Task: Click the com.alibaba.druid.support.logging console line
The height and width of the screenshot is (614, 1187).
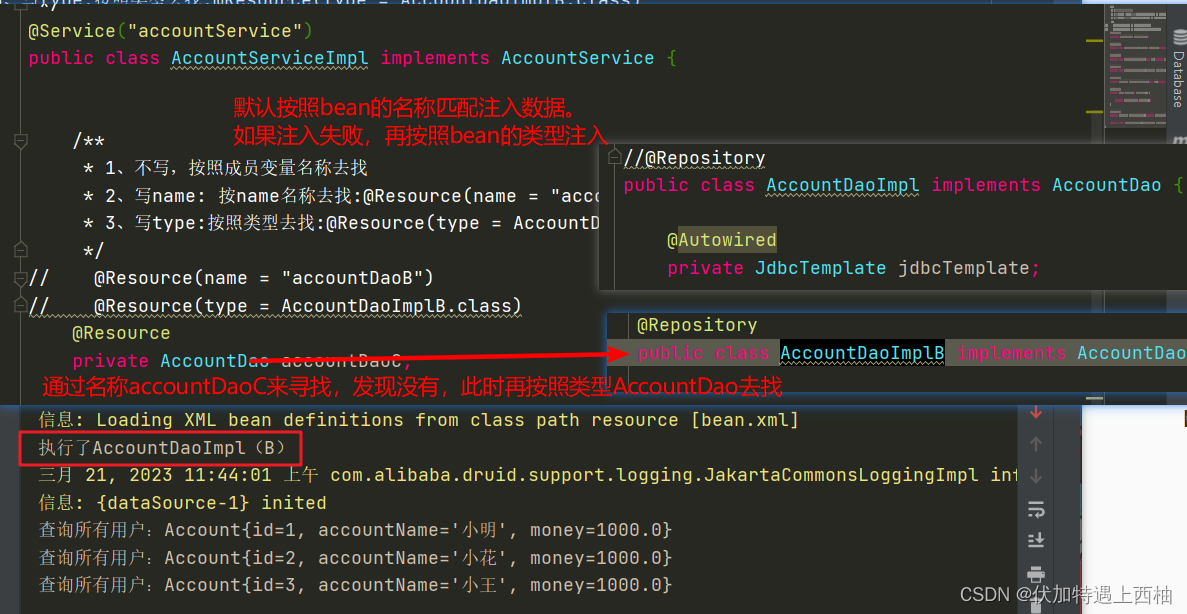Action: (x=528, y=475)
